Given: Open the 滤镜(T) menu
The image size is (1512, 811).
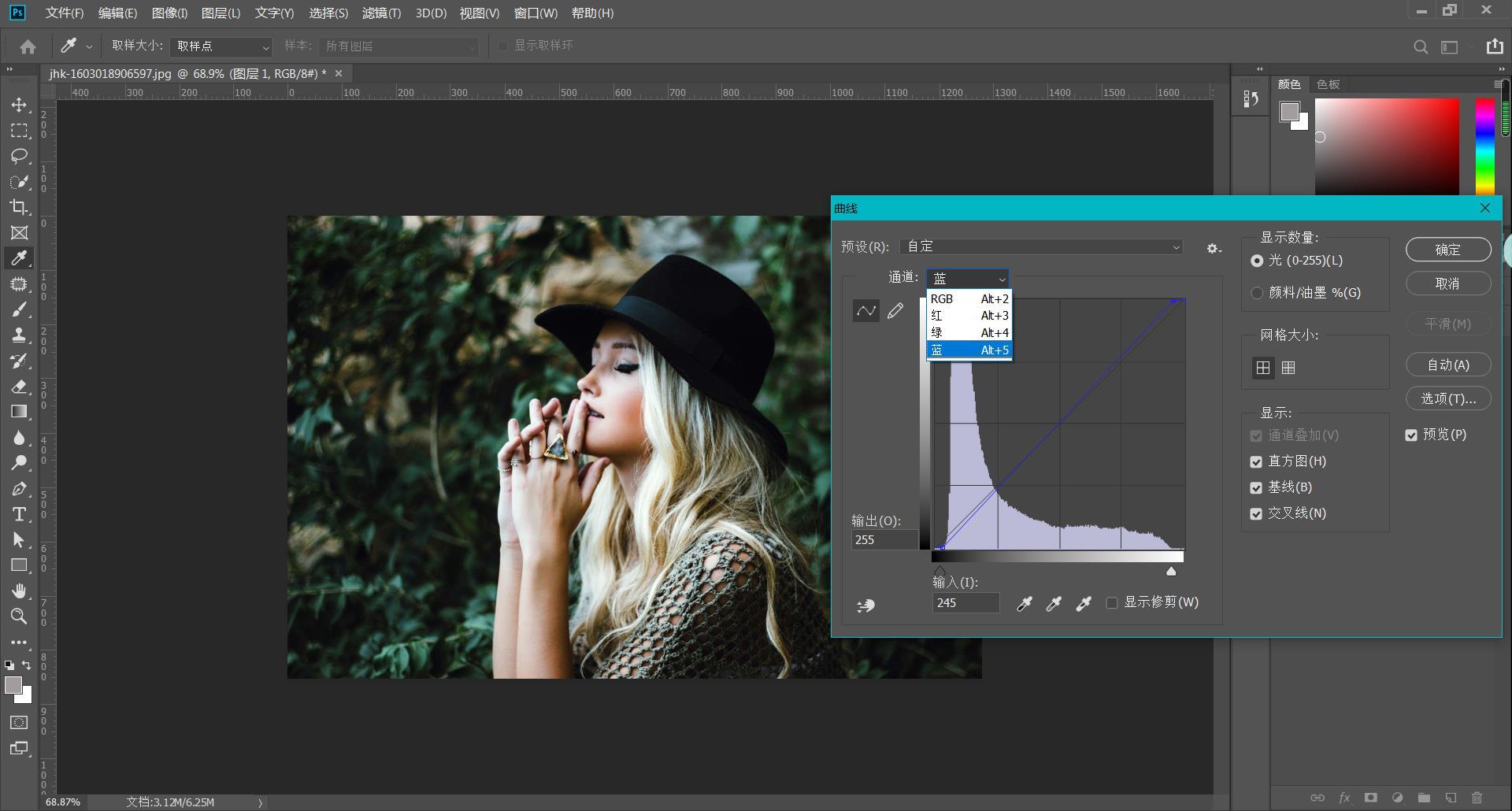Looking at the screenshot, I should [381, 13].
